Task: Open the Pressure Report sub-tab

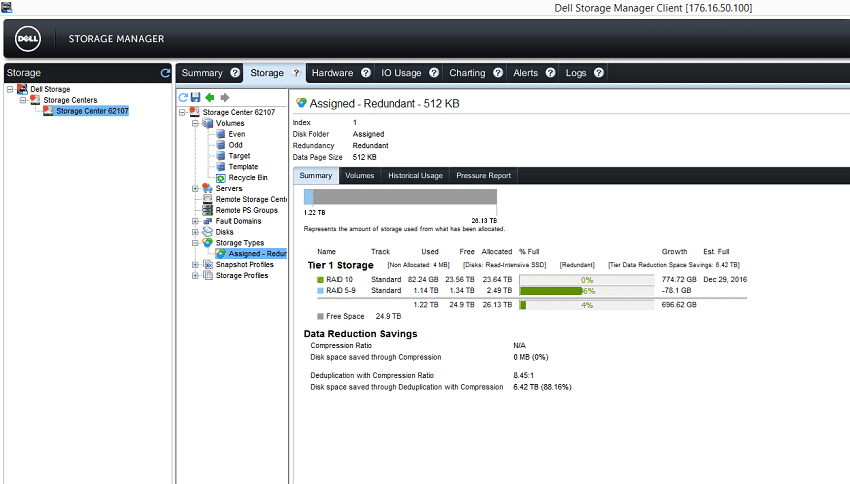Action: (x=484, y=176)
